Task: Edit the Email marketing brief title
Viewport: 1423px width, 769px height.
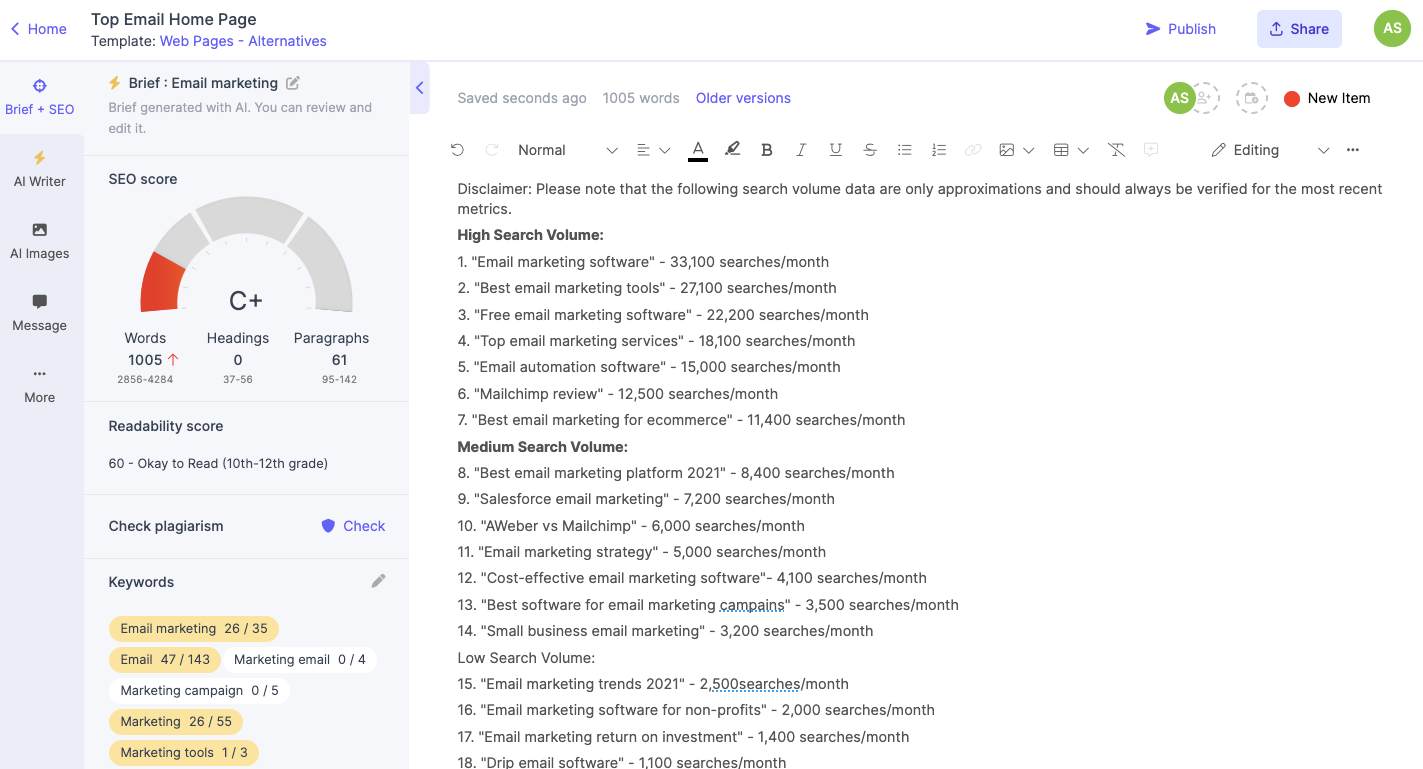Action: [x=293, y=83]
